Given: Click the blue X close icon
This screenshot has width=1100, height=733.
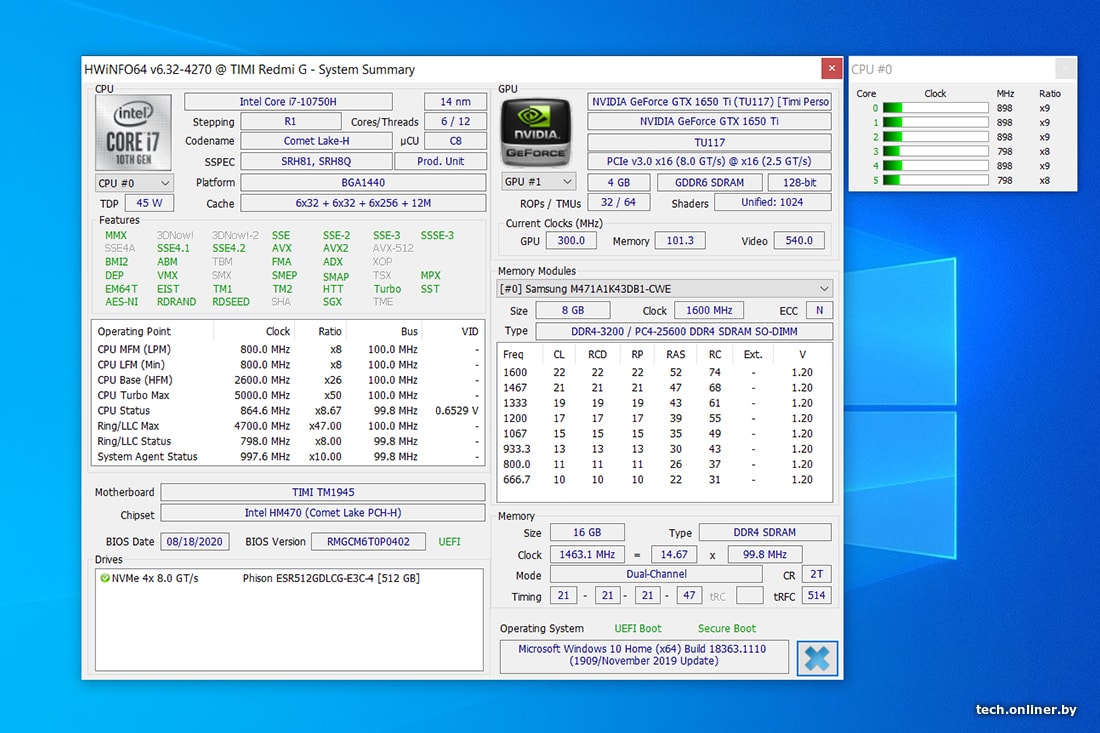Looking at the screenshot, I should (x=817, y=658).
